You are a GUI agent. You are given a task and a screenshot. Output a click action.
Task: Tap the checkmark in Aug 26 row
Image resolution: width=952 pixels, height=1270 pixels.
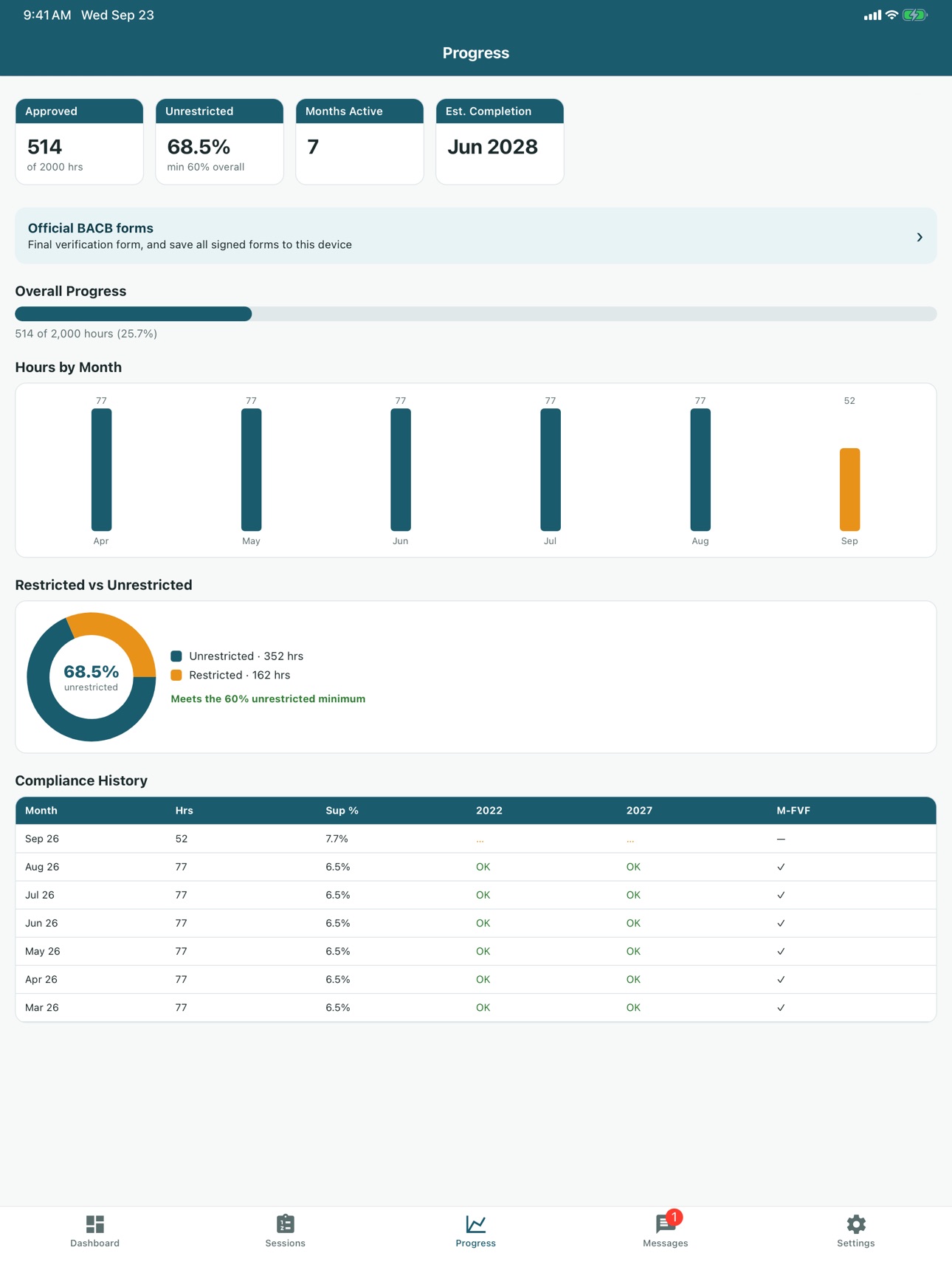[781, 867]
